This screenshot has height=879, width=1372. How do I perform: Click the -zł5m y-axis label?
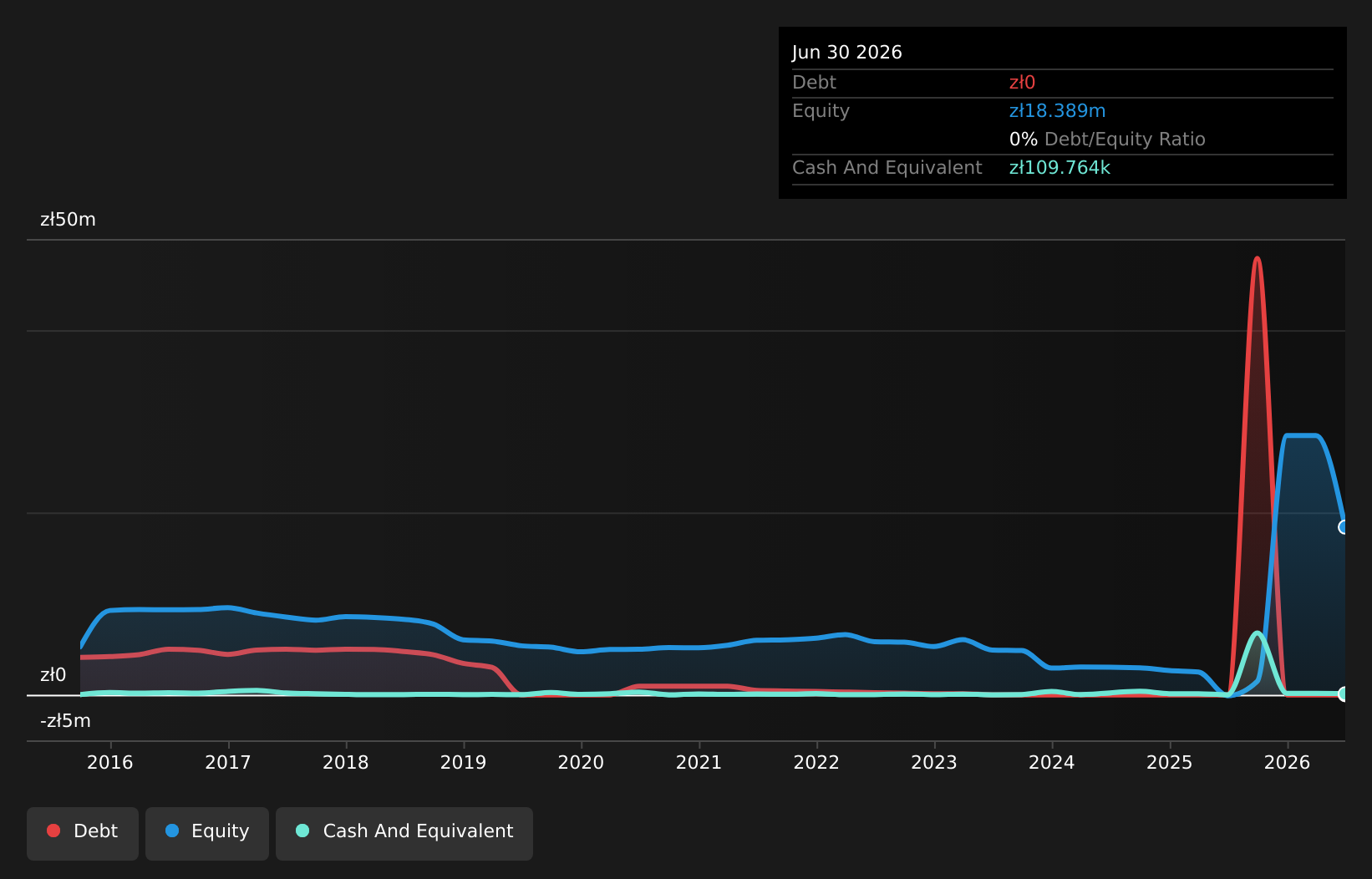(65, 721)
